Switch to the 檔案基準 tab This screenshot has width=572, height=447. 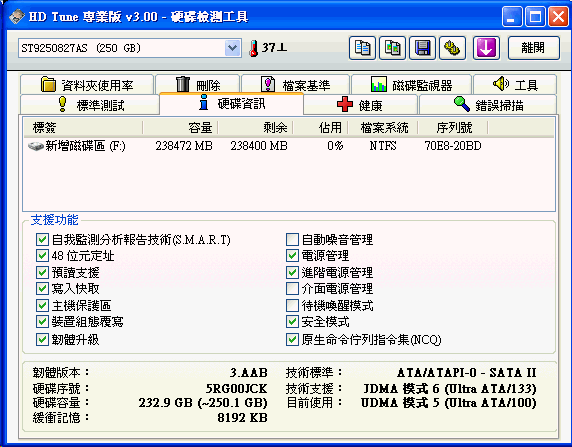(295, 85)
